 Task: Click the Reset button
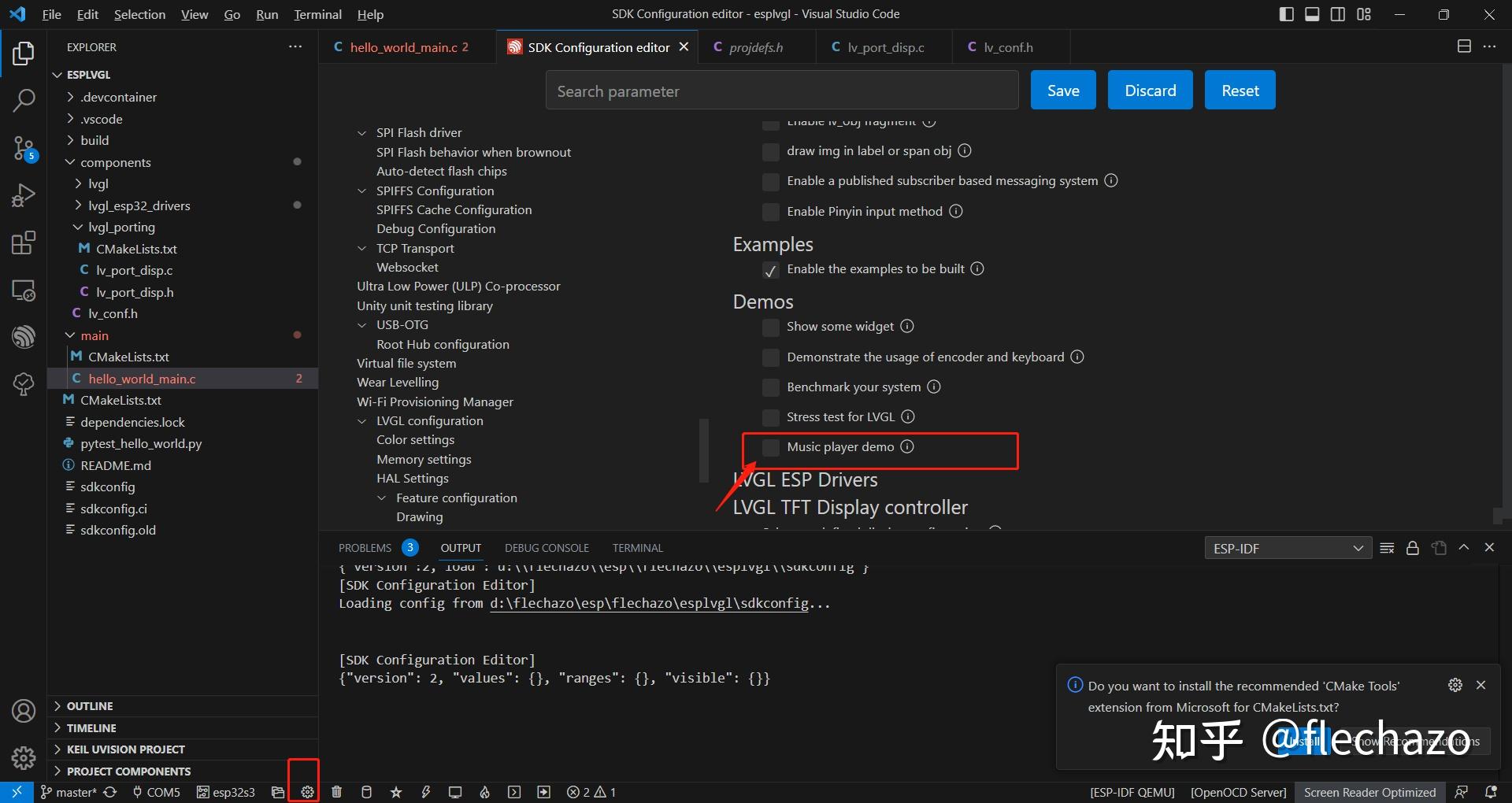(x=1240, y=91)
